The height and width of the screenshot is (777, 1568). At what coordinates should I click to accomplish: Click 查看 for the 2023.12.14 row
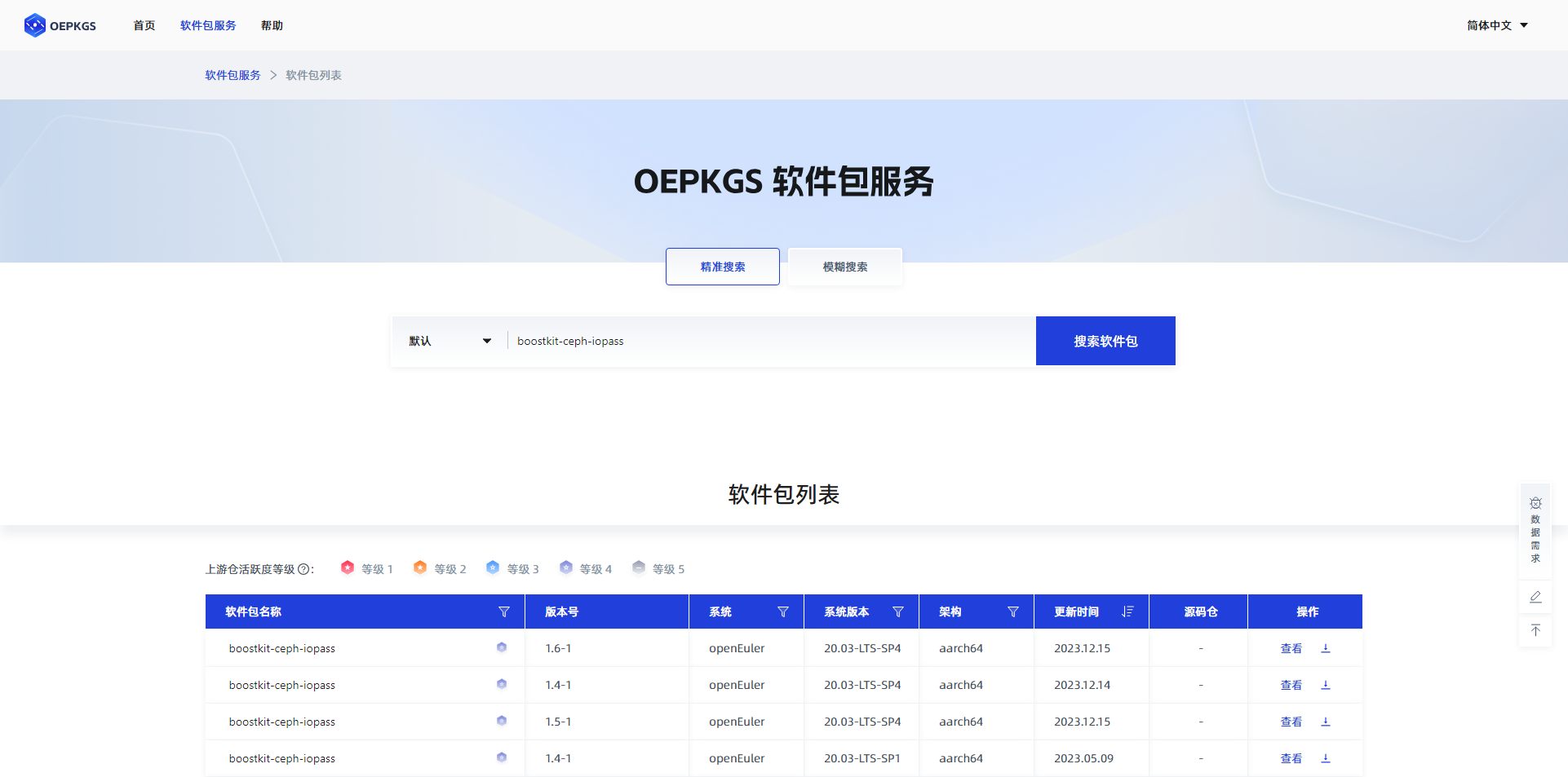(x=1291, y=685)
